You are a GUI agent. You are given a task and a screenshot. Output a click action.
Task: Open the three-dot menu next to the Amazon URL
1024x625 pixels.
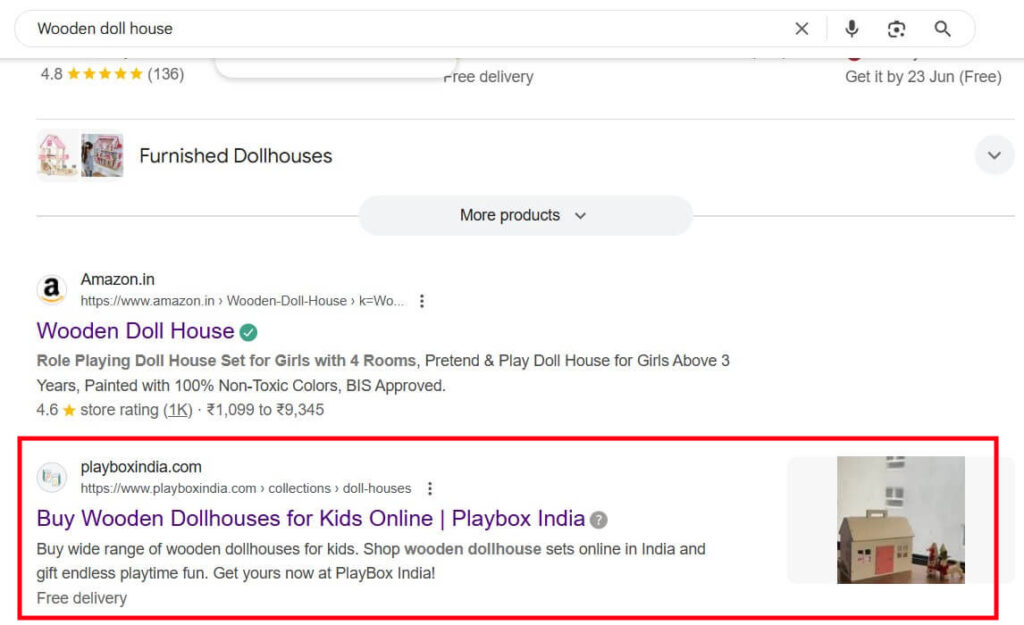422,301
